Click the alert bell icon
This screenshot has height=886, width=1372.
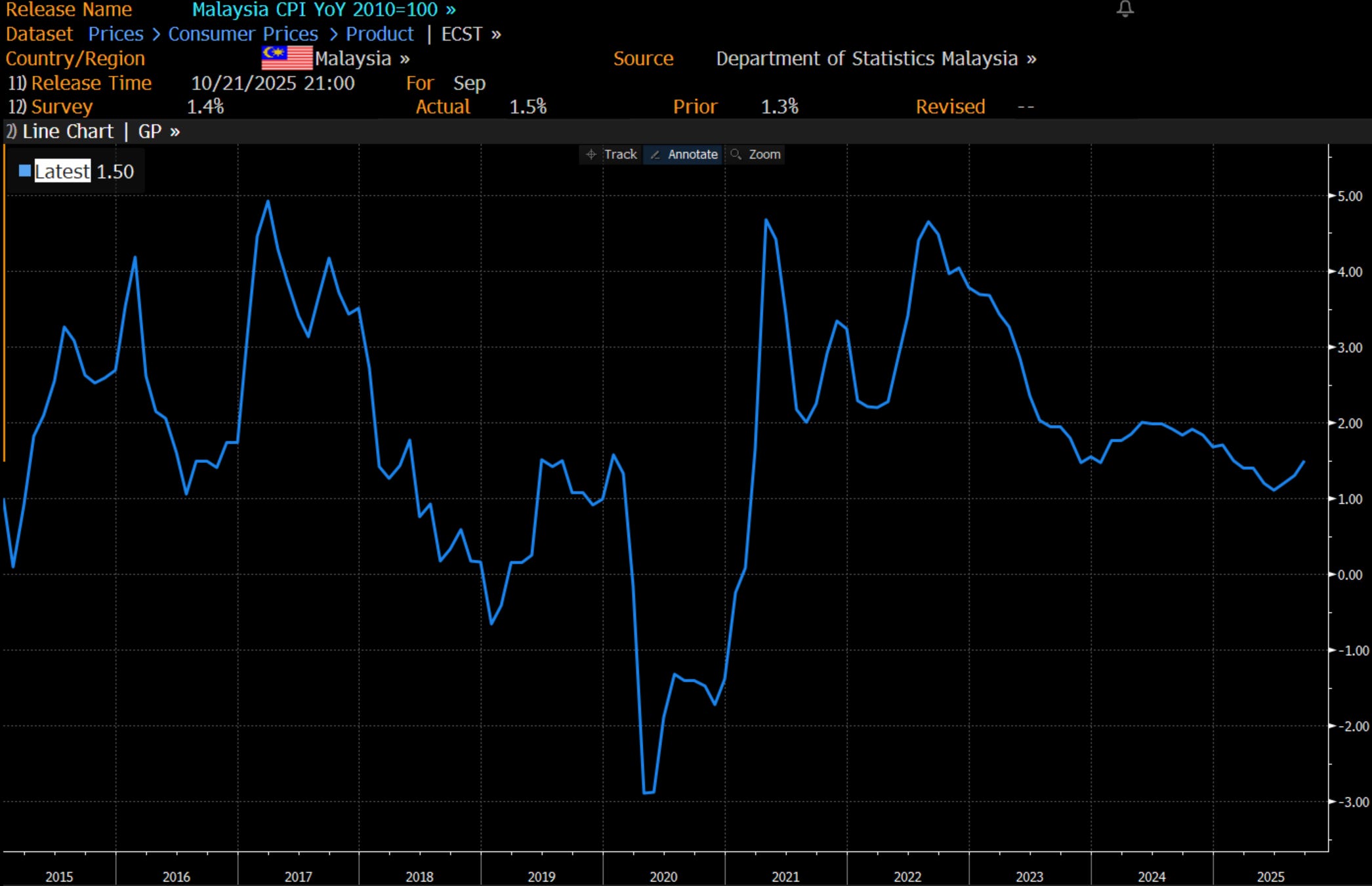(x=1125, y=9)
